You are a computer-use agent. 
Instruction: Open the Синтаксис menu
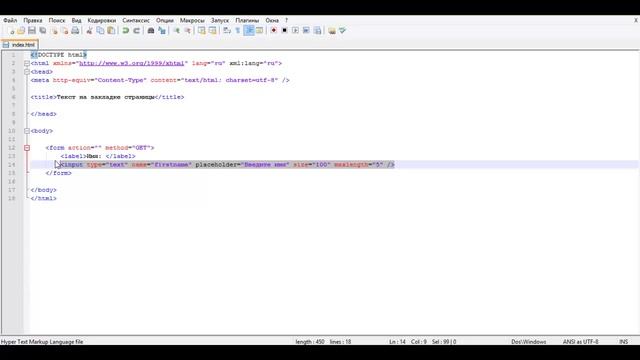coord(136,20)
